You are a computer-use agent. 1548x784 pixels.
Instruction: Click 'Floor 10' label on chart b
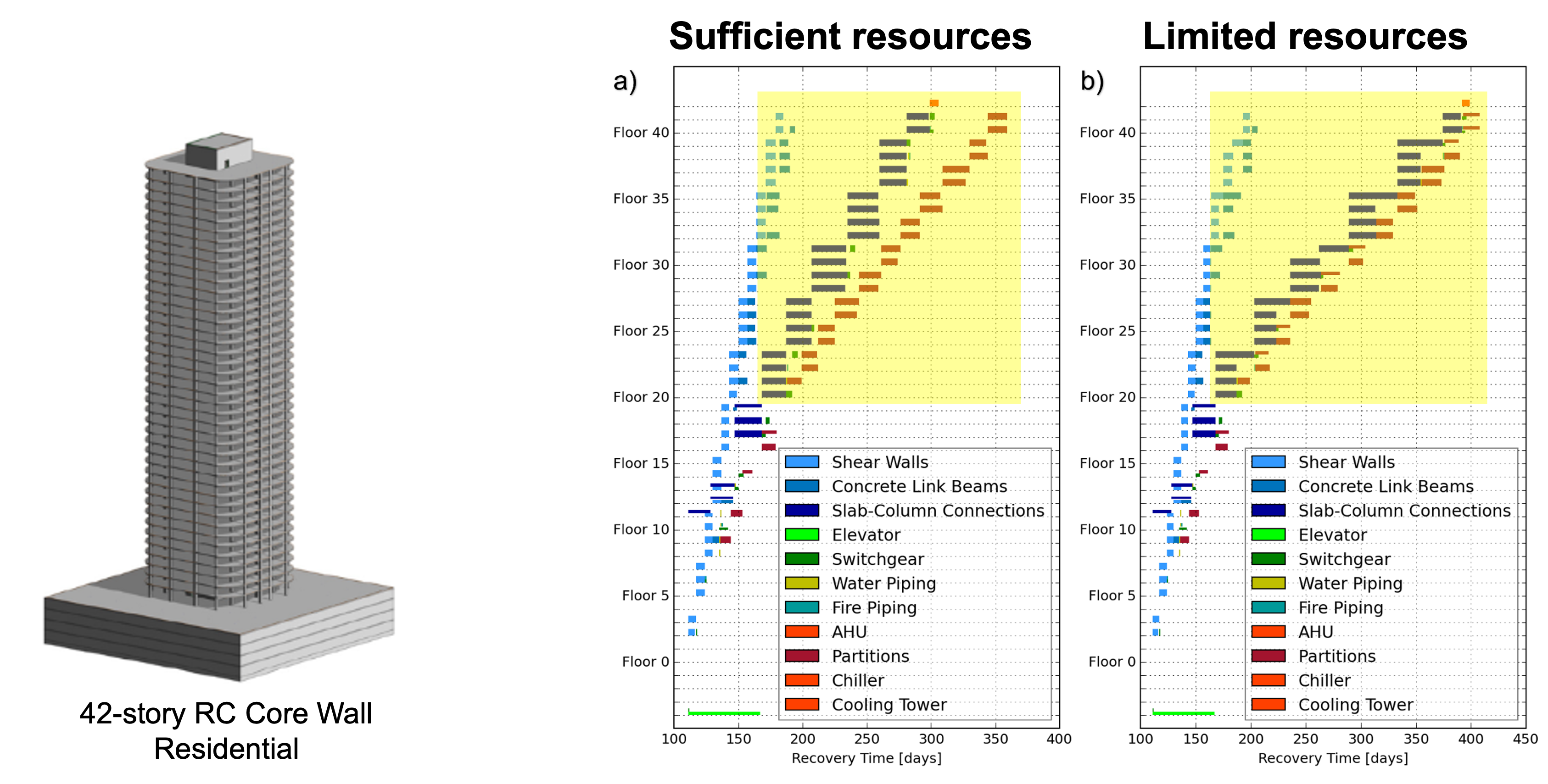[x=1107, y=528]
